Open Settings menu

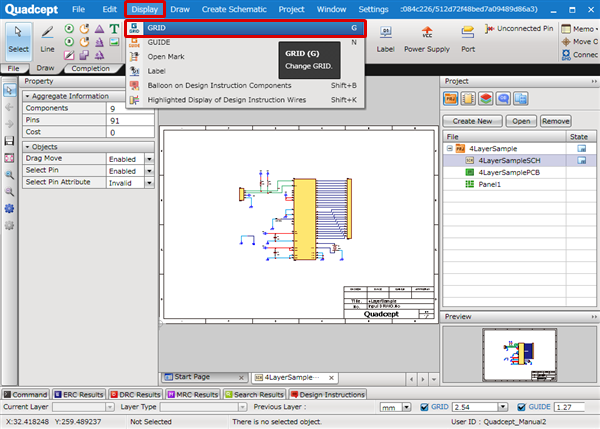pyautogui.click(x=373, y=9)
